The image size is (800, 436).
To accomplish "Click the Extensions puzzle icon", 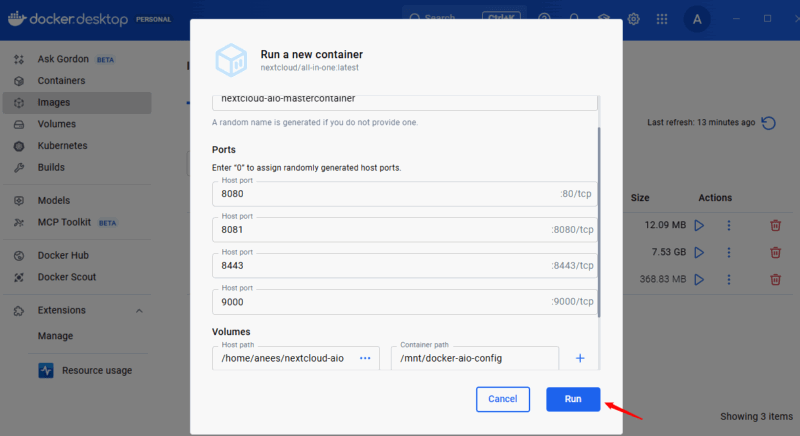I will pos(19,311).
